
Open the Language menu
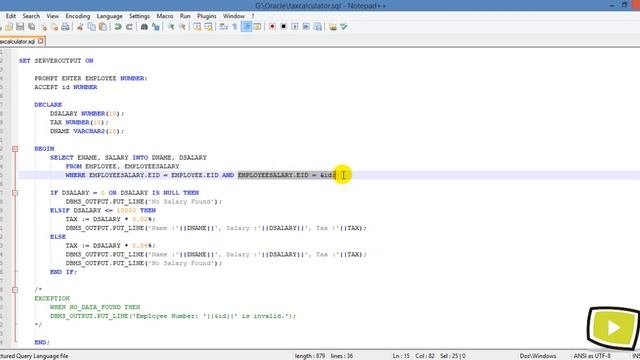point(109,16)
